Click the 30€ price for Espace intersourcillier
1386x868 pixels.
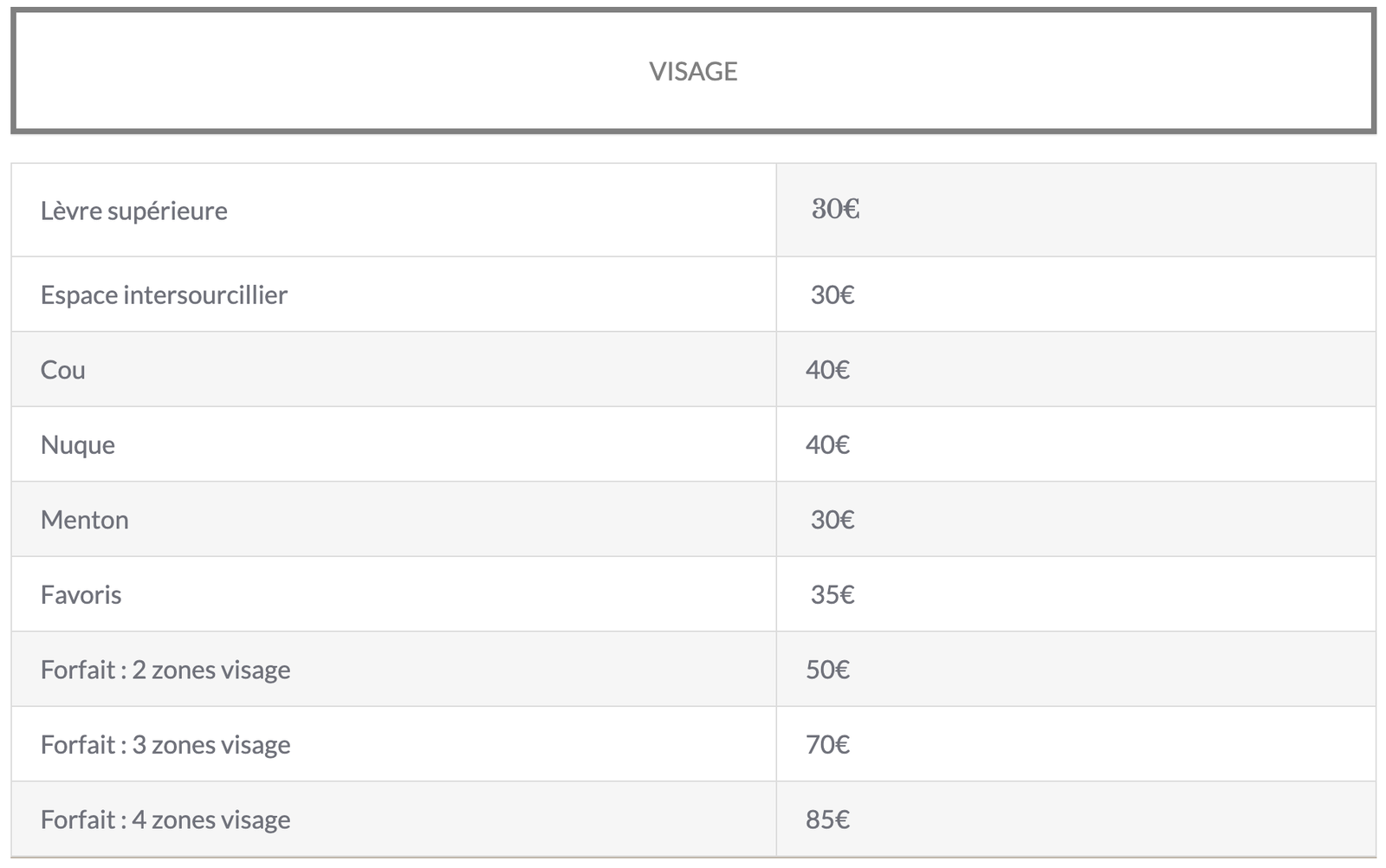tap(832, 295)
